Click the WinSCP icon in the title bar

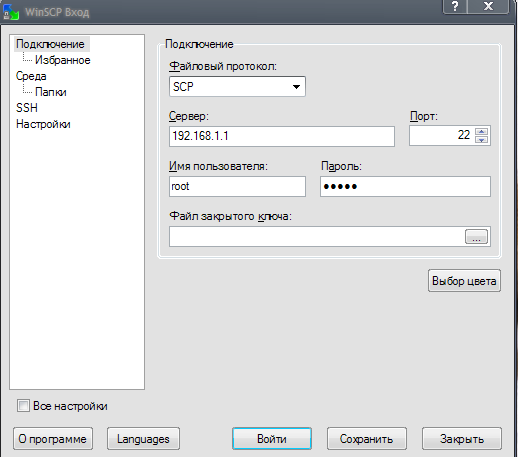point(11,12)
